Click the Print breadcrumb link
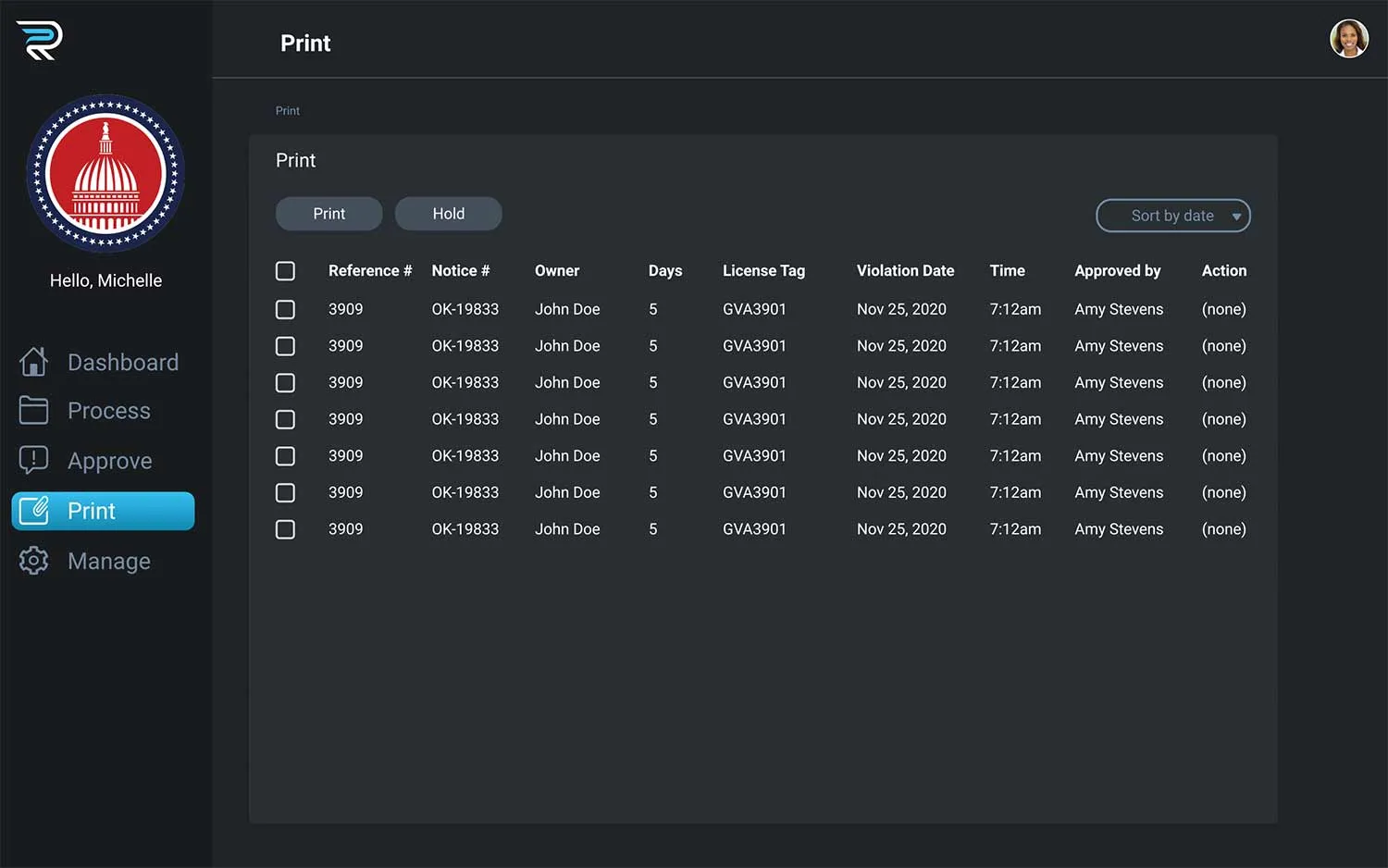Image resolution: width=1388 pixels, height=868 pixels. click(287, 111)
